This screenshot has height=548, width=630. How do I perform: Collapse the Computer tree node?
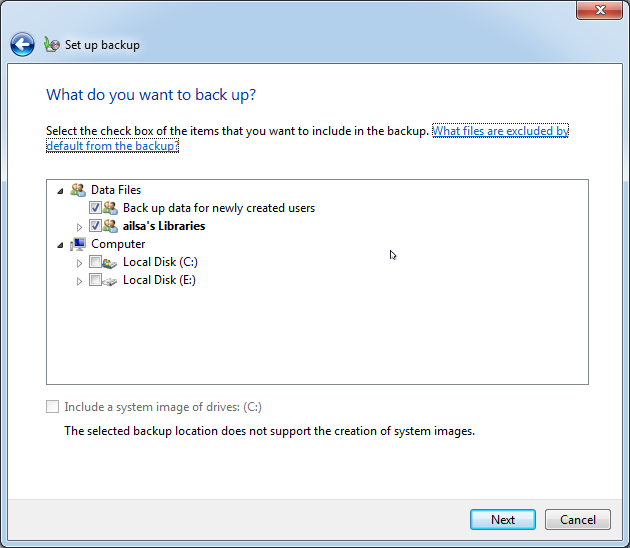pyautogui.click(x=60, y=244)
